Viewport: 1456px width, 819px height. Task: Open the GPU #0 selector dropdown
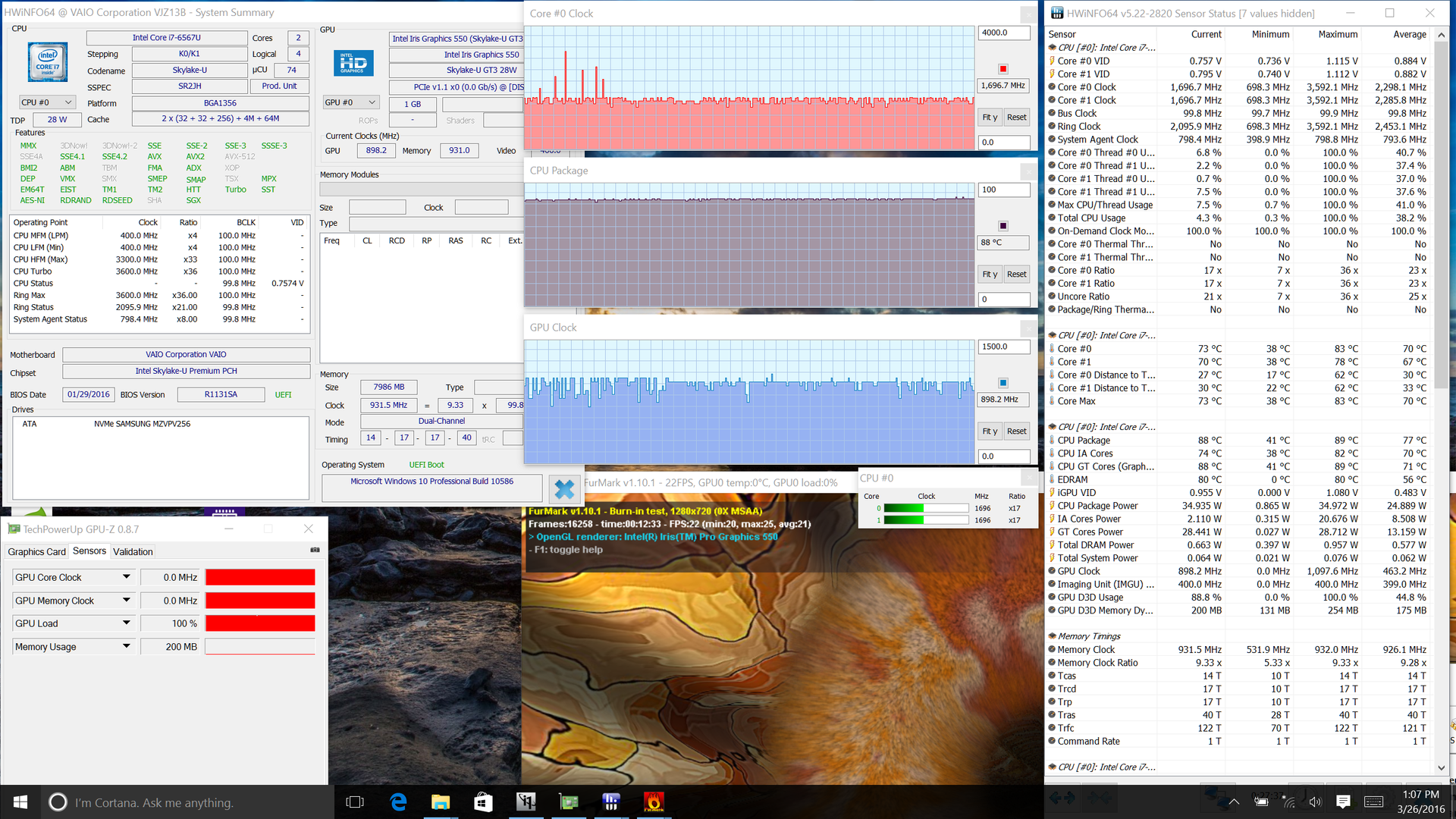[351, 102]
